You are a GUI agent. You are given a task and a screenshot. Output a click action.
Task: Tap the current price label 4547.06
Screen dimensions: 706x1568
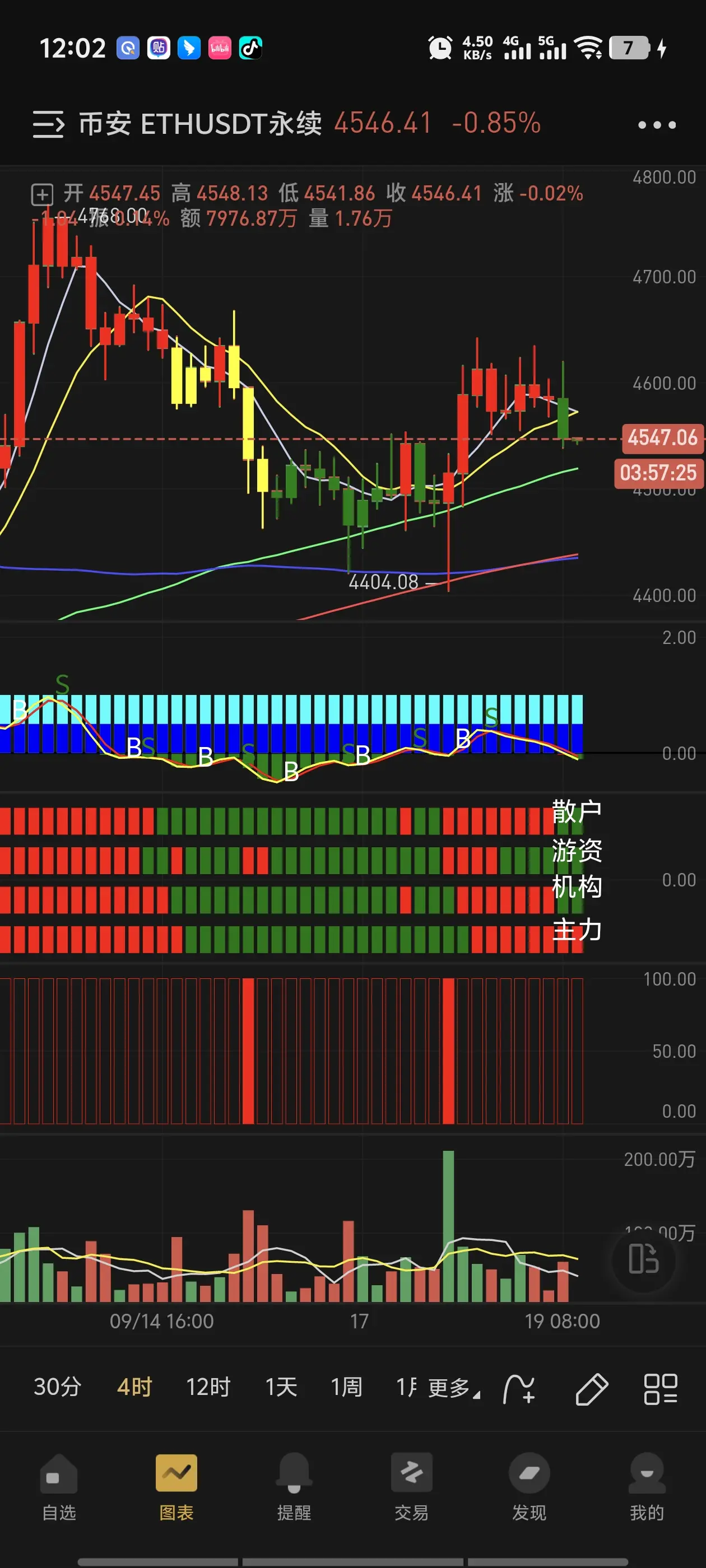click(x=662, y=438)
